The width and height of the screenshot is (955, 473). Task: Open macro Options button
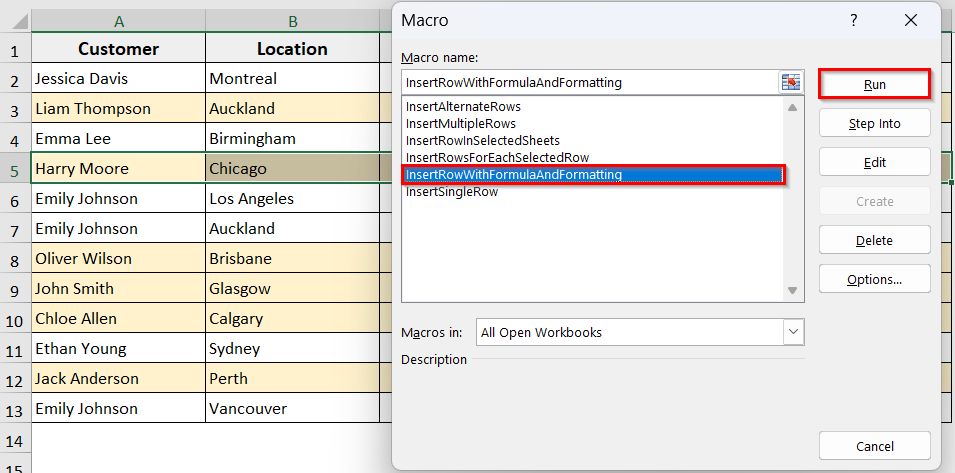(874, 279)
